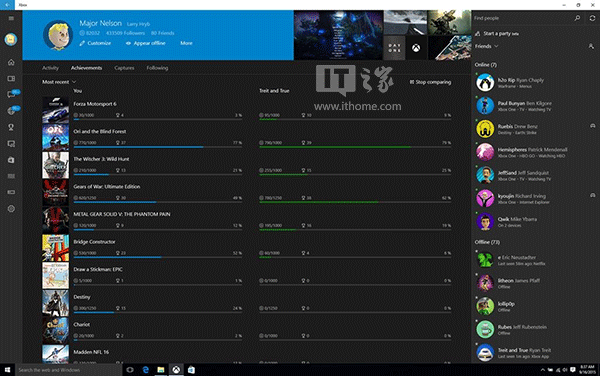This screenshot has height=376, width=600.
Task: Open the Windows Start button
Action: click(7, 370)
